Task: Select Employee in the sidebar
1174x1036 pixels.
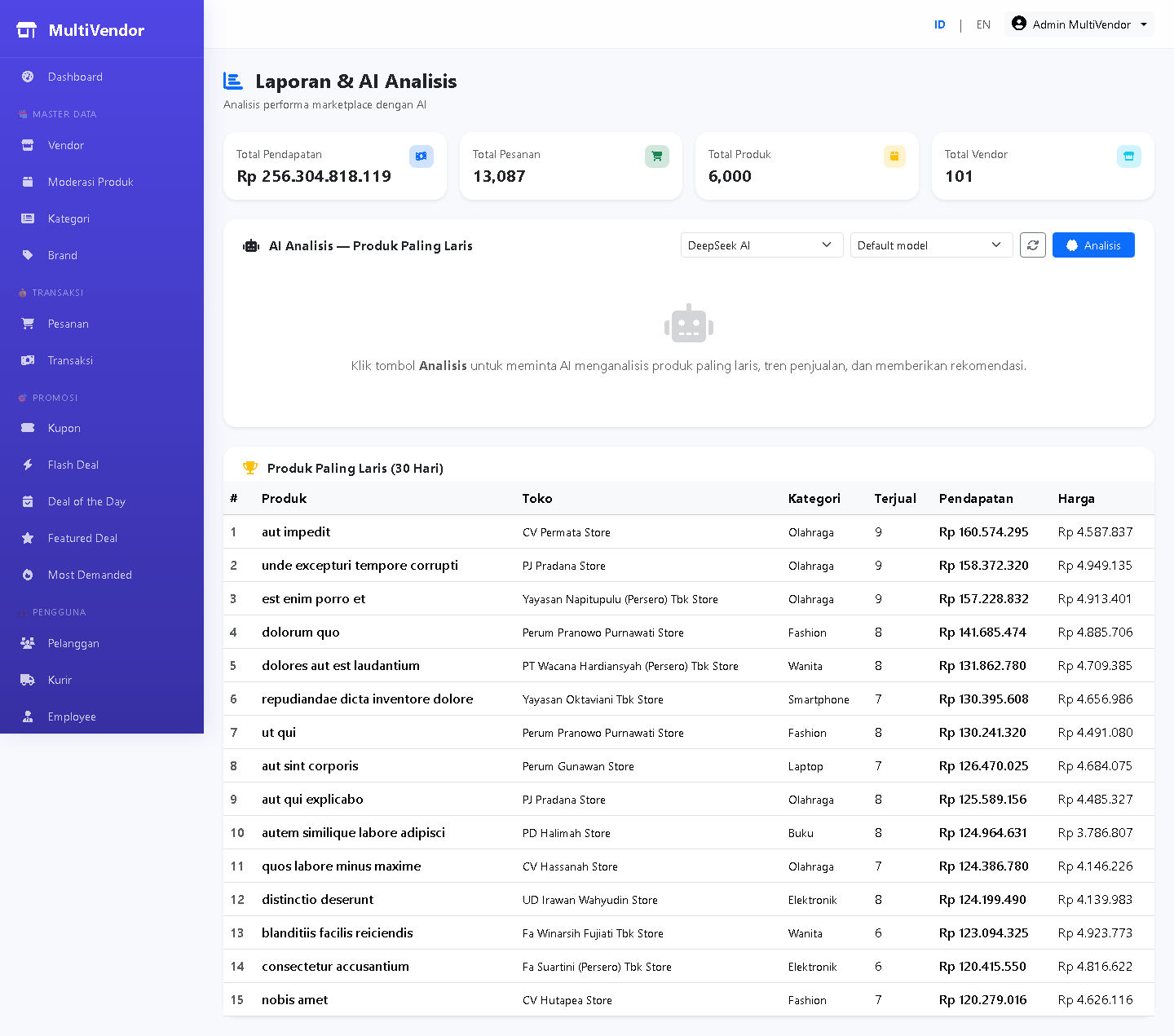Action: [102, 716]
